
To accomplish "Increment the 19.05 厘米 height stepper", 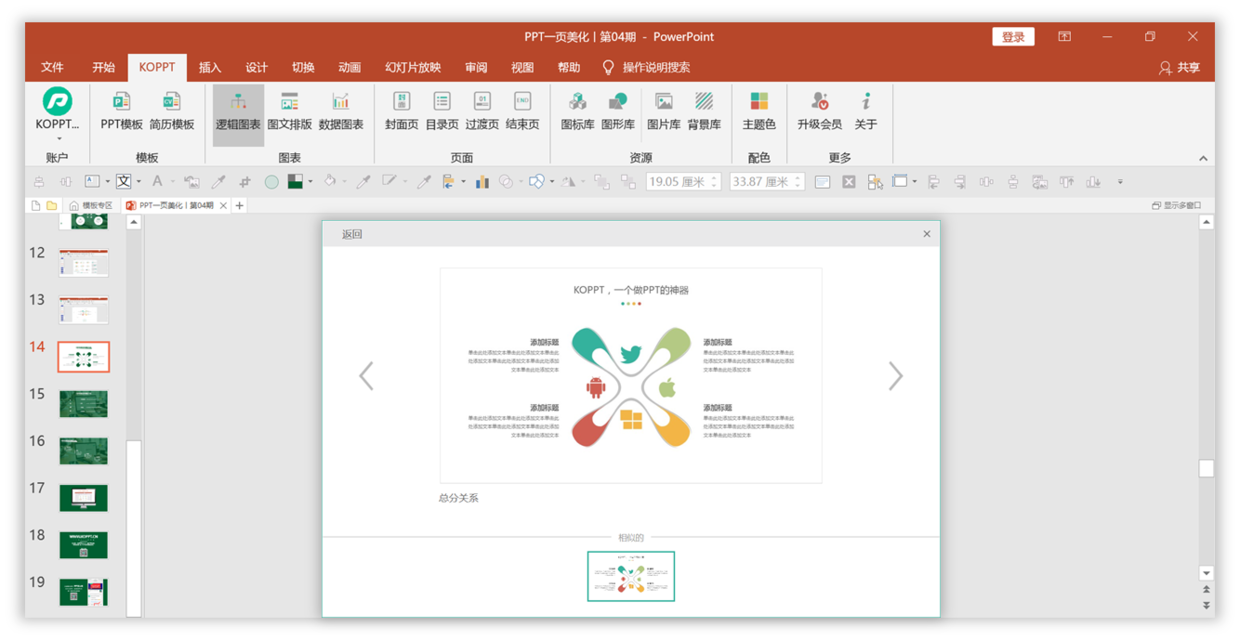I will click(714, 178).
